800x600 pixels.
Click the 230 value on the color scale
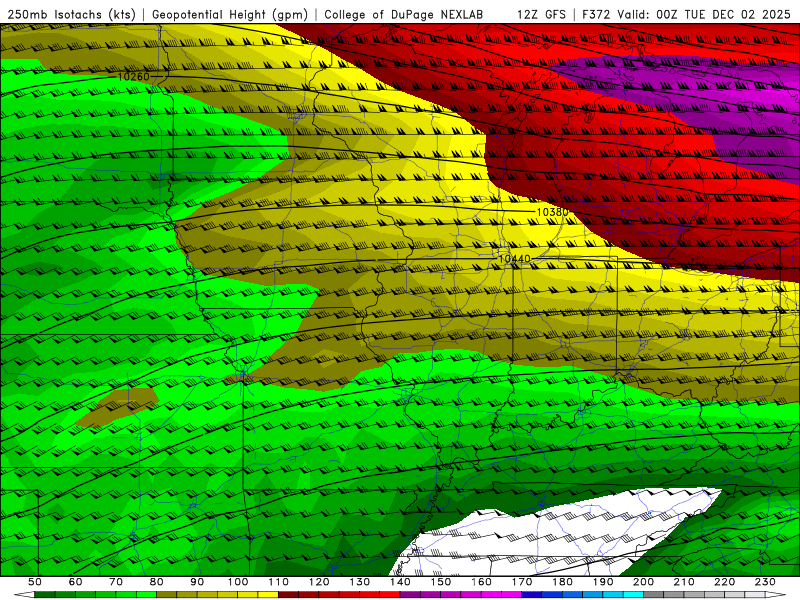coord(765,582)
